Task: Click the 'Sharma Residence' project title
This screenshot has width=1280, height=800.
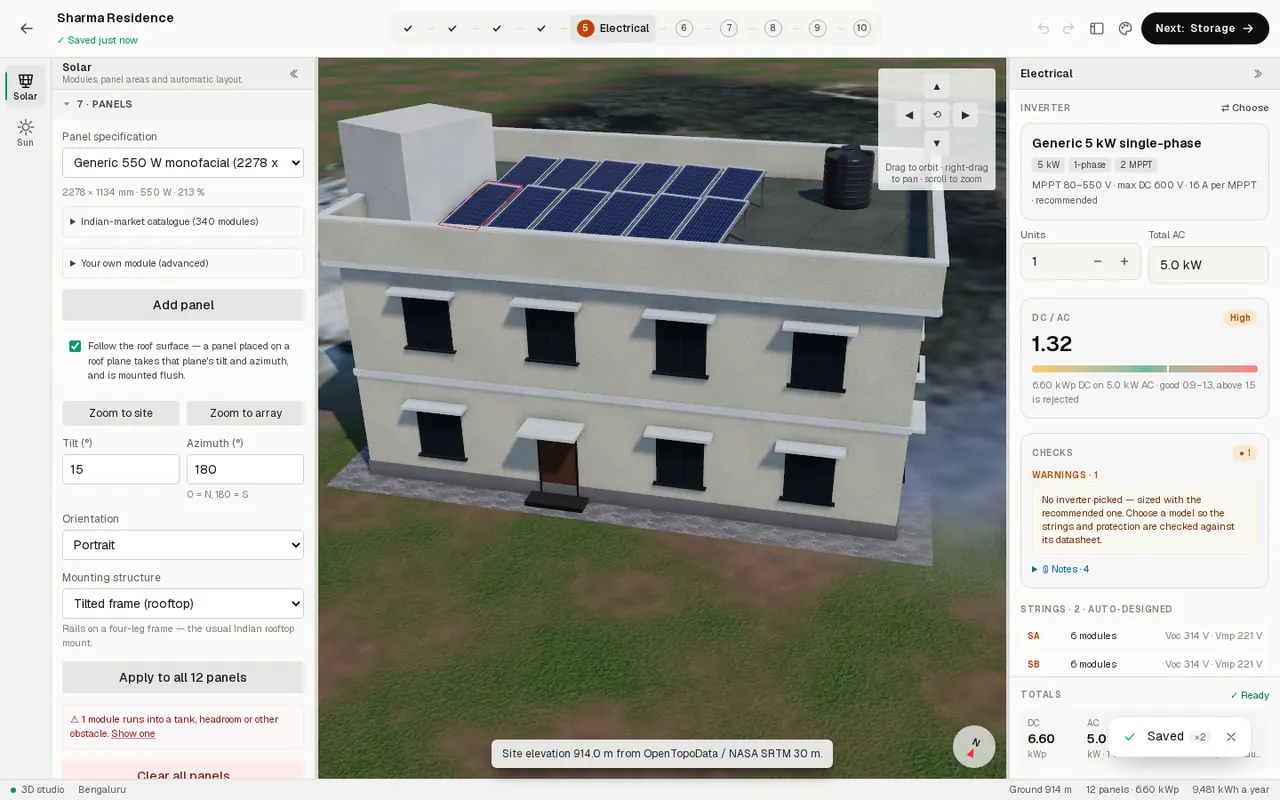Action: click(x=115, y=18)
